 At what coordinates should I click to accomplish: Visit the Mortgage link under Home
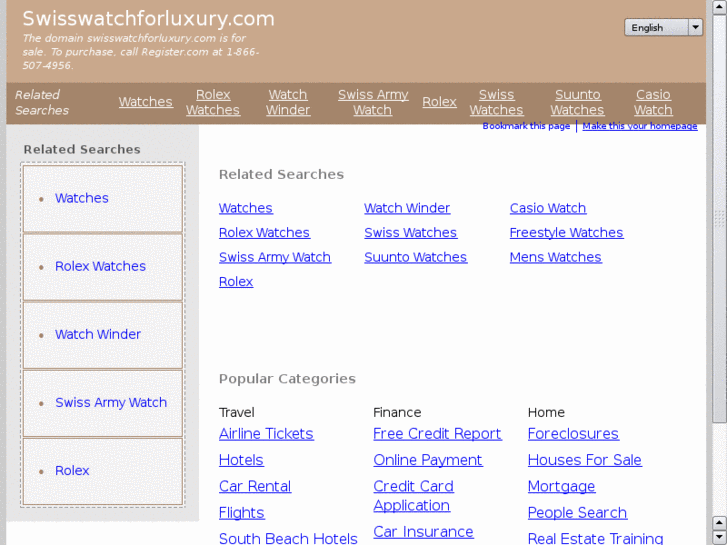(561, 487)
